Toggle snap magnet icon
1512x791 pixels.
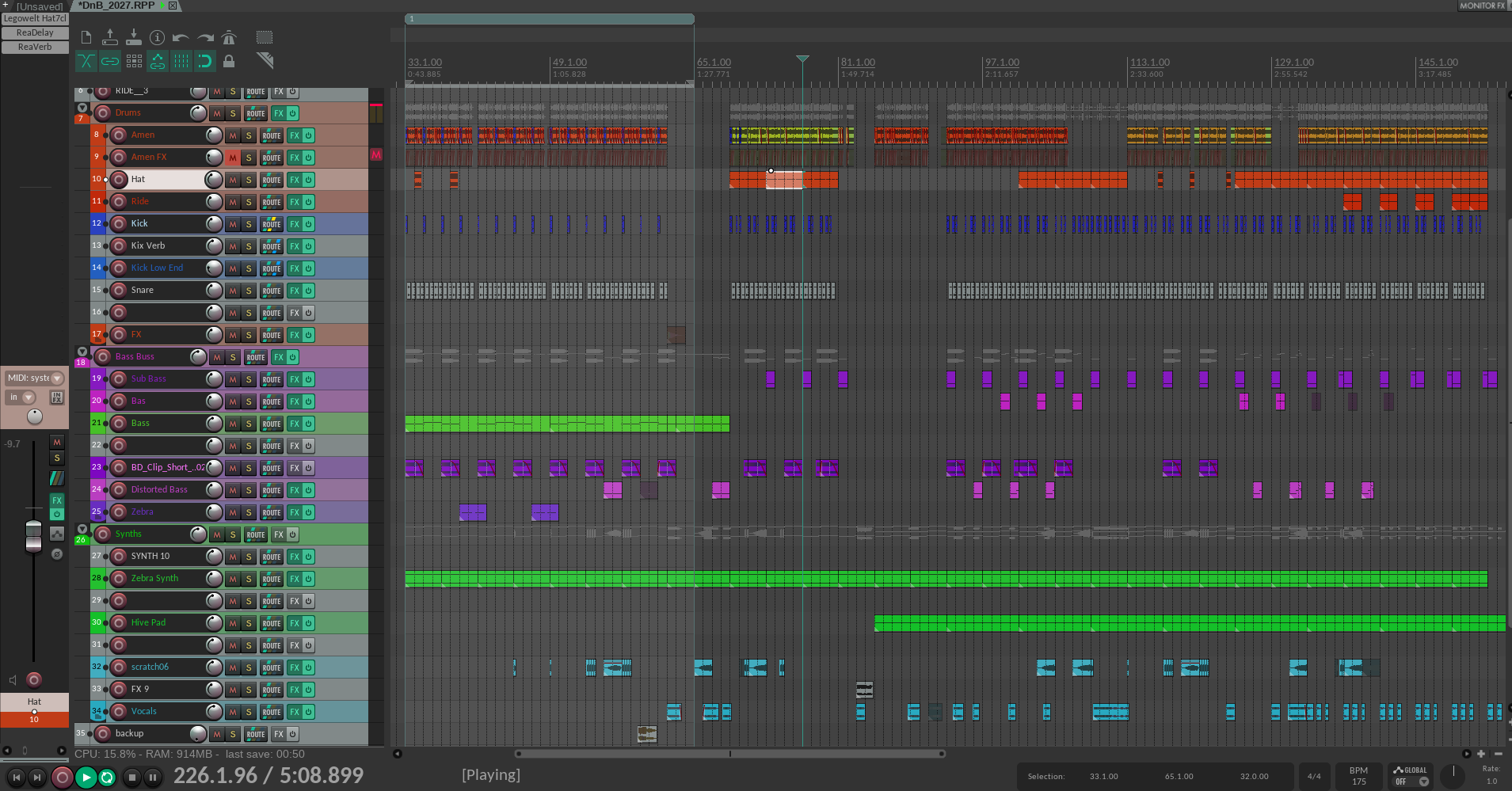[x=204, y=61]
